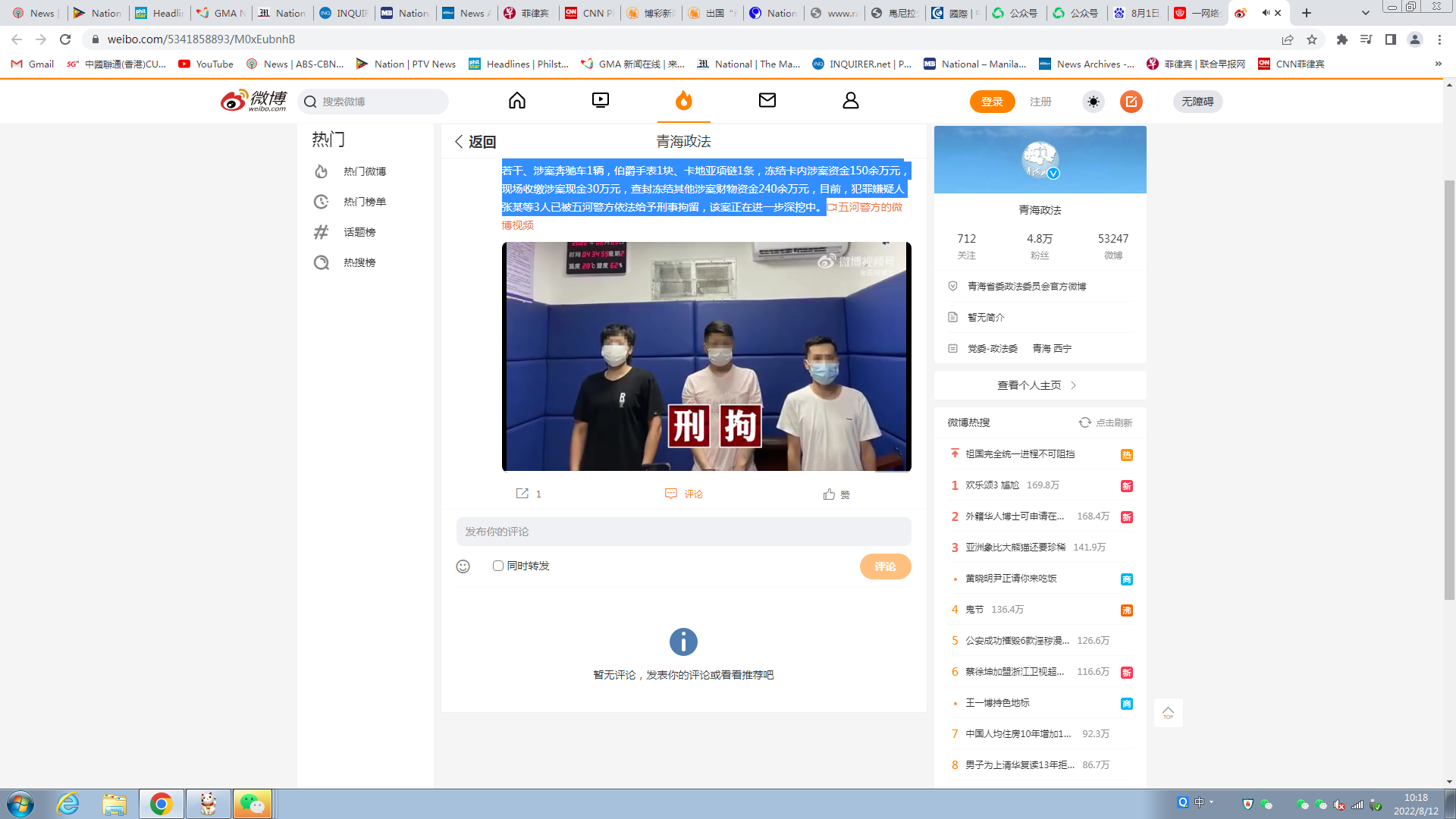Viewport: 1456px width, 819px height.
Task: Click the address bar URL
Action: pyautogui.click(x=201, y=39)
